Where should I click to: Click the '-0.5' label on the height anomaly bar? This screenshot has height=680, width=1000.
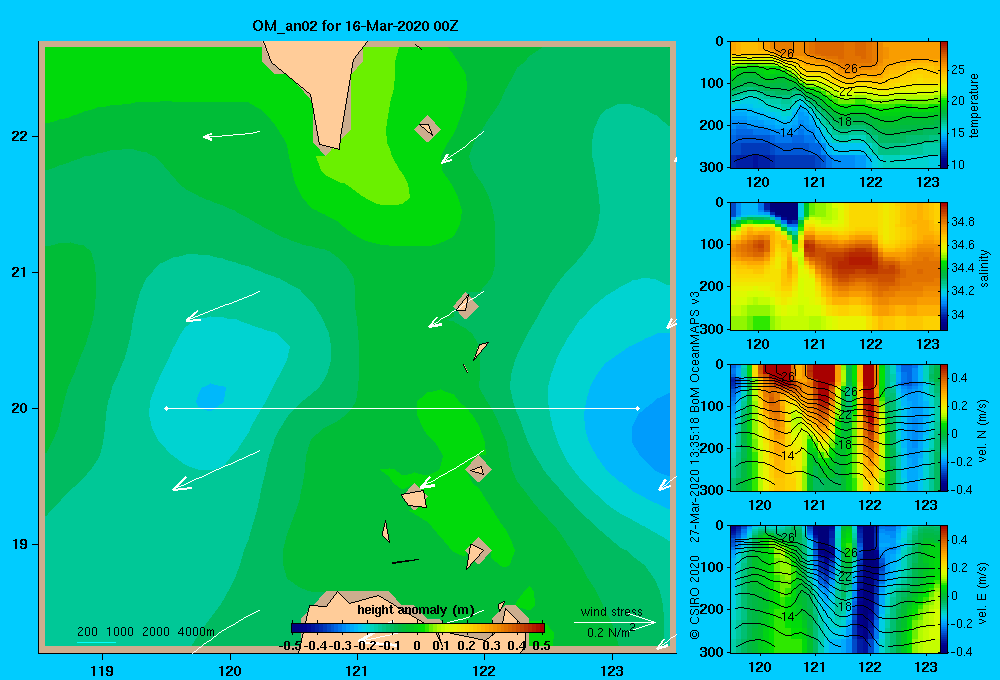[290, 646]
